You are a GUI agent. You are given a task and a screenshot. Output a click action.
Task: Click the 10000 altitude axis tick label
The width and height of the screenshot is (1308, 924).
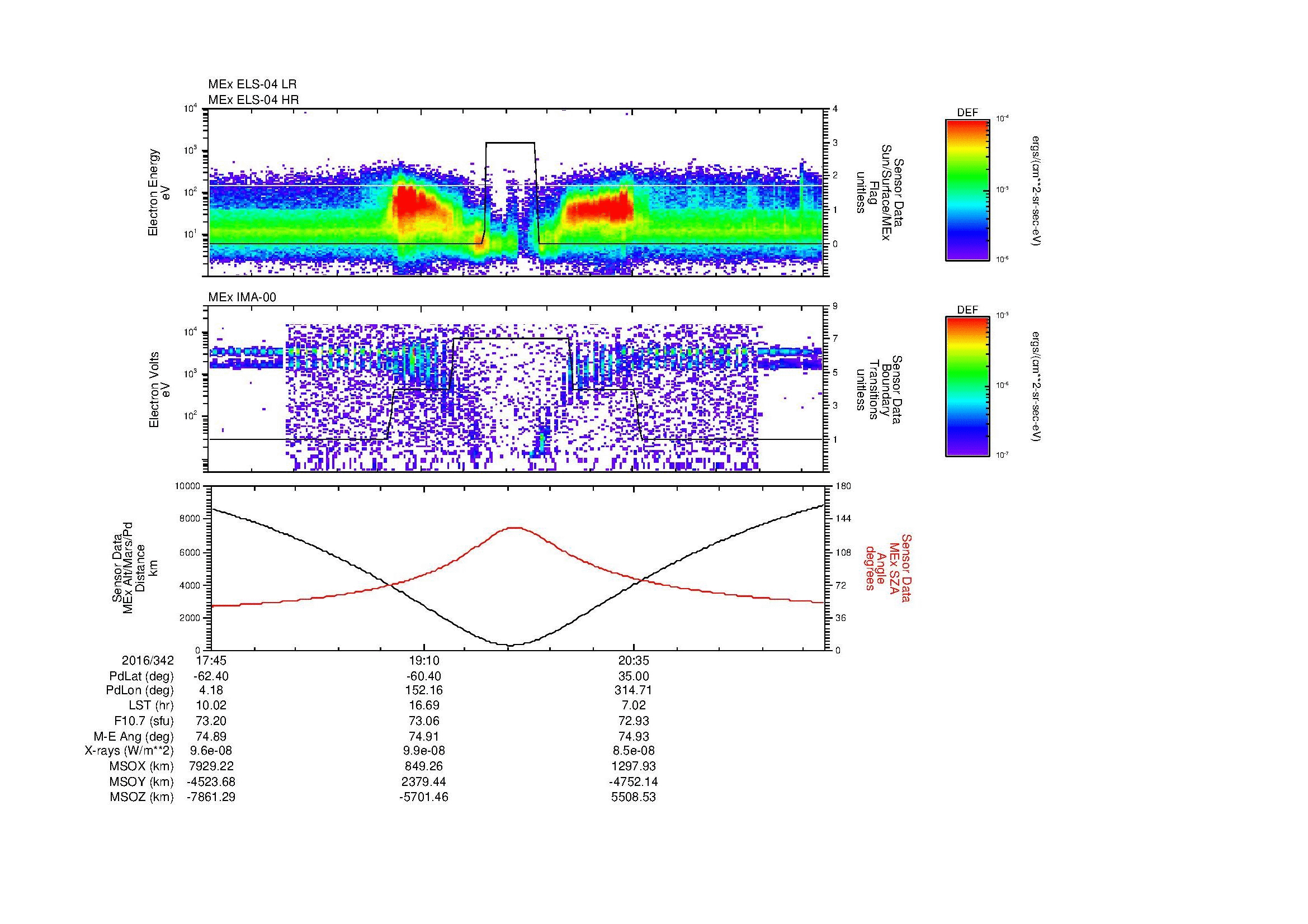pyautogui.click(x=188, y=486)
